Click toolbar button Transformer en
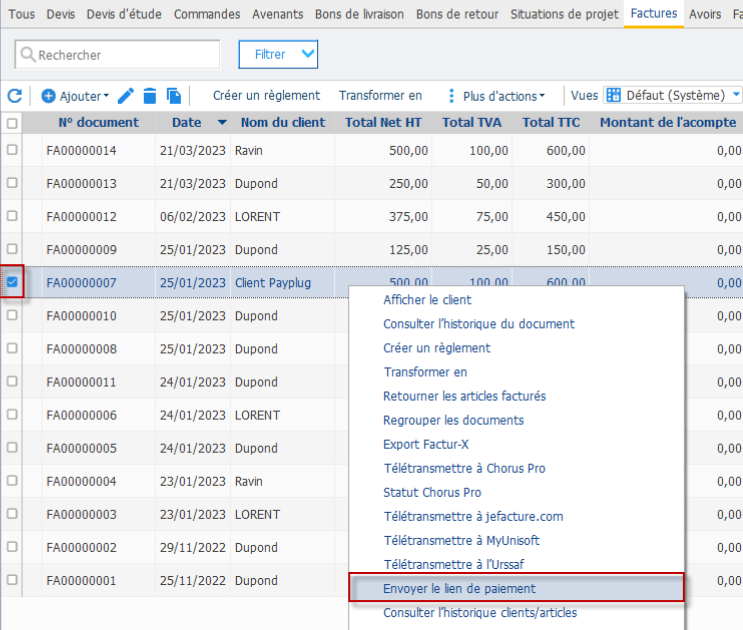This screenshot has width=743, height=630. (x=380, y=96)
